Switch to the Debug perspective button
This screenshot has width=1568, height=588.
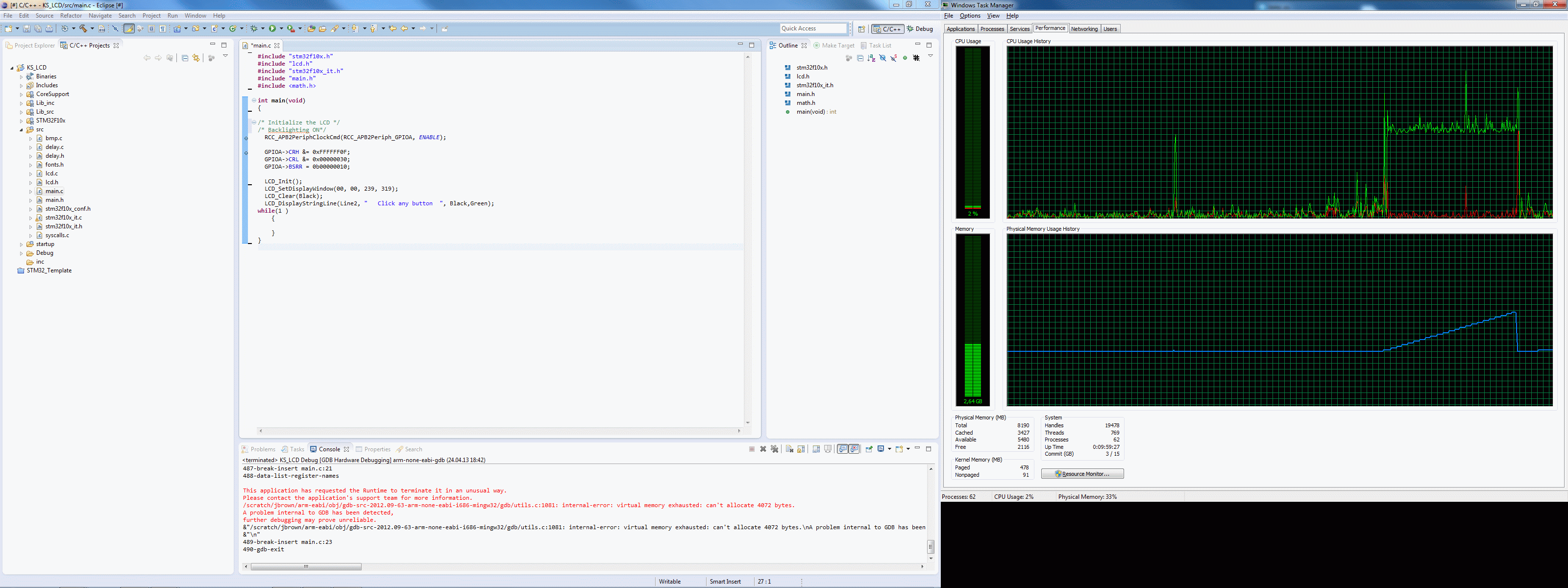click(x=920, y=28)
